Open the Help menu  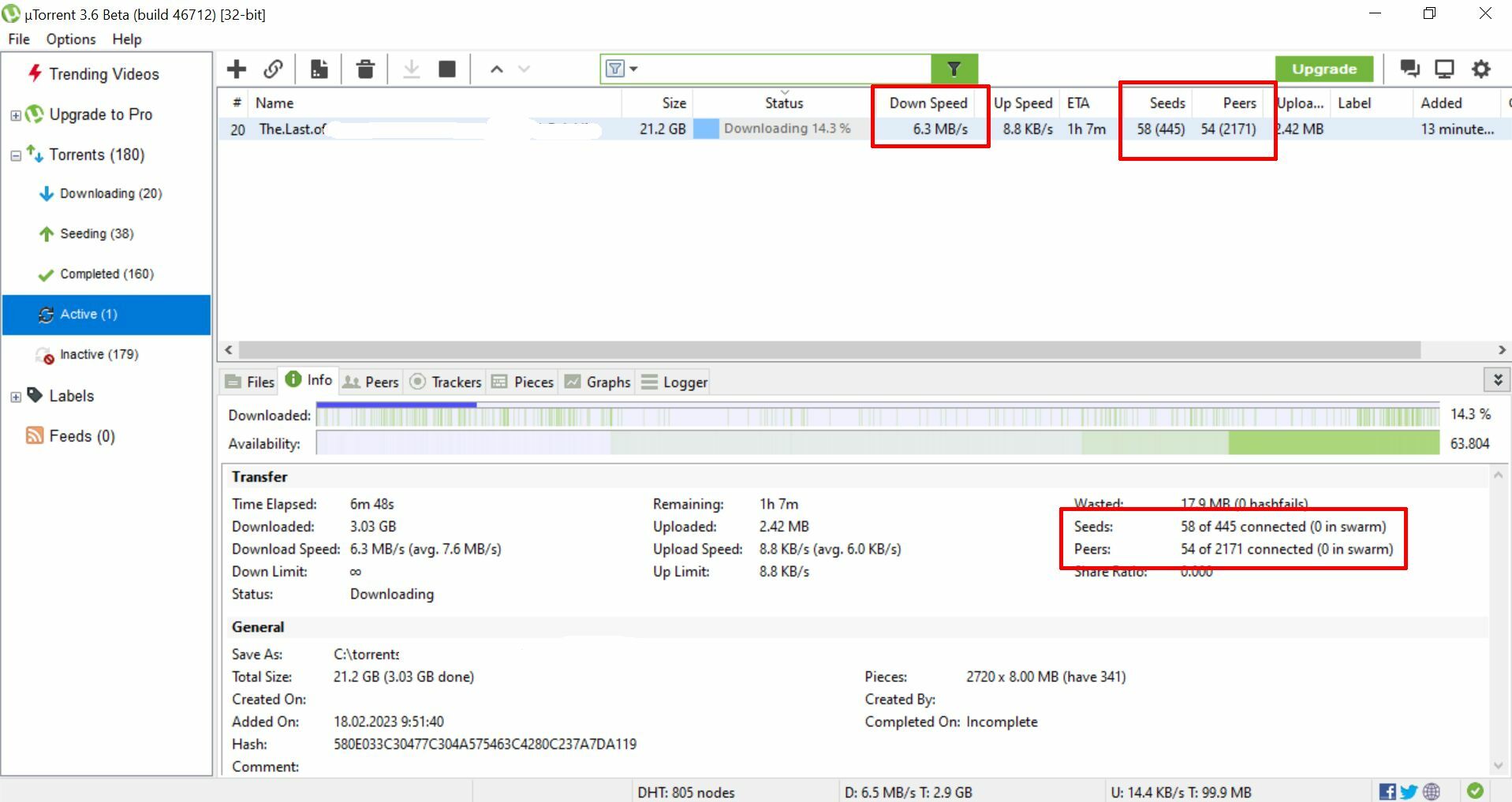(x=127, y=39)
